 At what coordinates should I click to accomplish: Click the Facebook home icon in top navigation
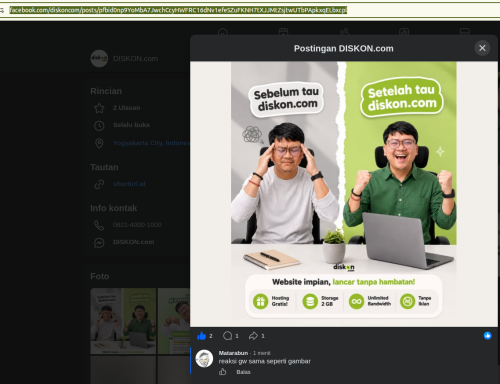tap(223, 32)
